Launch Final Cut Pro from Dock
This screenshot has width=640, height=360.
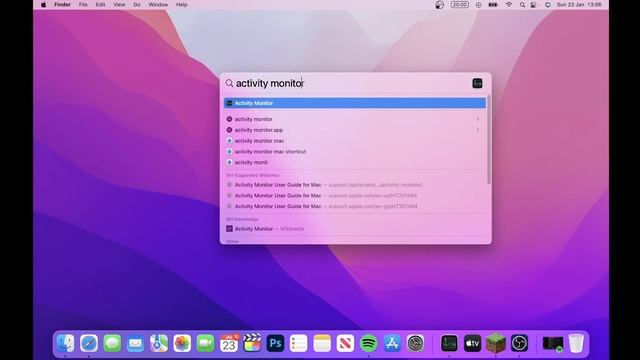[252, 343]
